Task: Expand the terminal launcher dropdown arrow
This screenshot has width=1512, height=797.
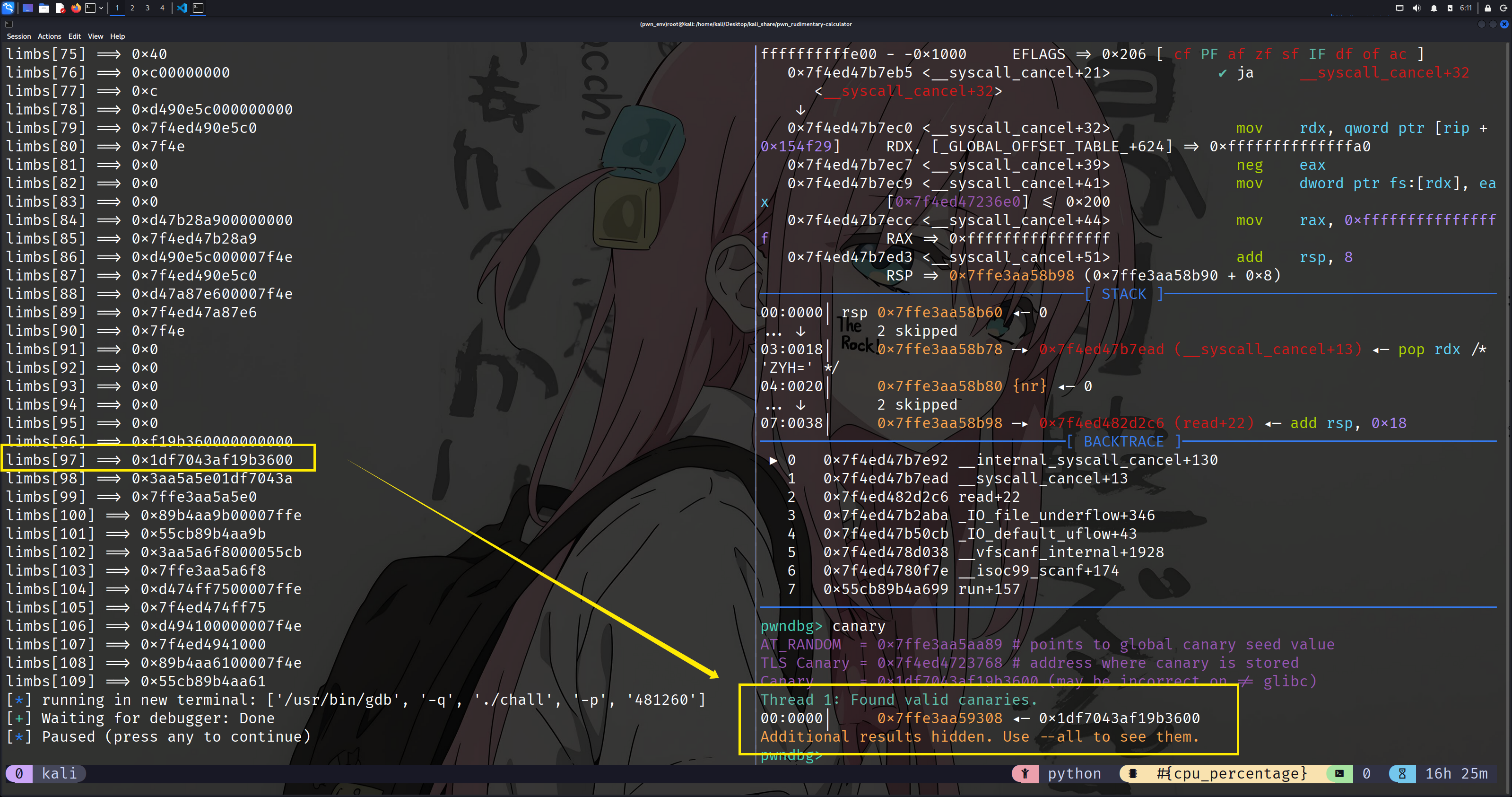Action: (101, 8)
